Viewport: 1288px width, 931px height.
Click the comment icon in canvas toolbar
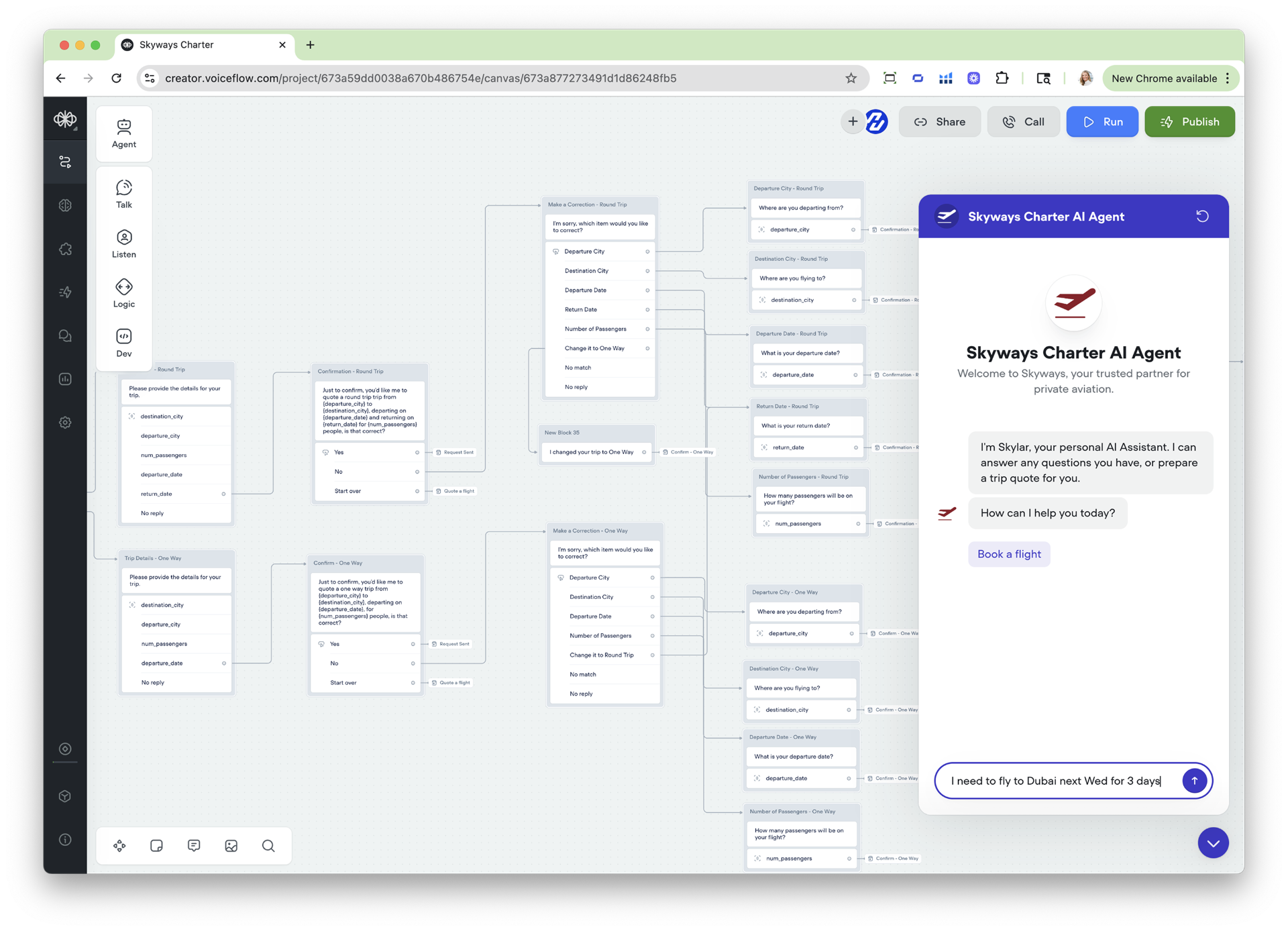(x=194, y=846)
